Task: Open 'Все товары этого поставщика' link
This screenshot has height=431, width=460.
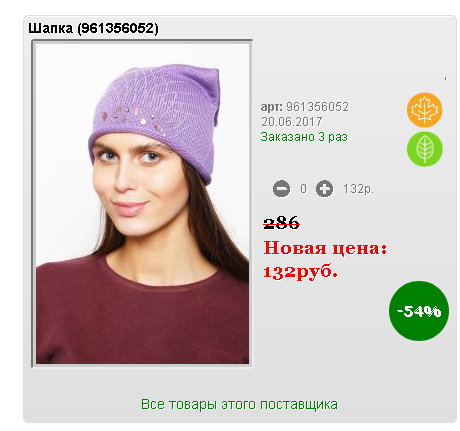Action: pyautogui.click(x=239, y=404)
